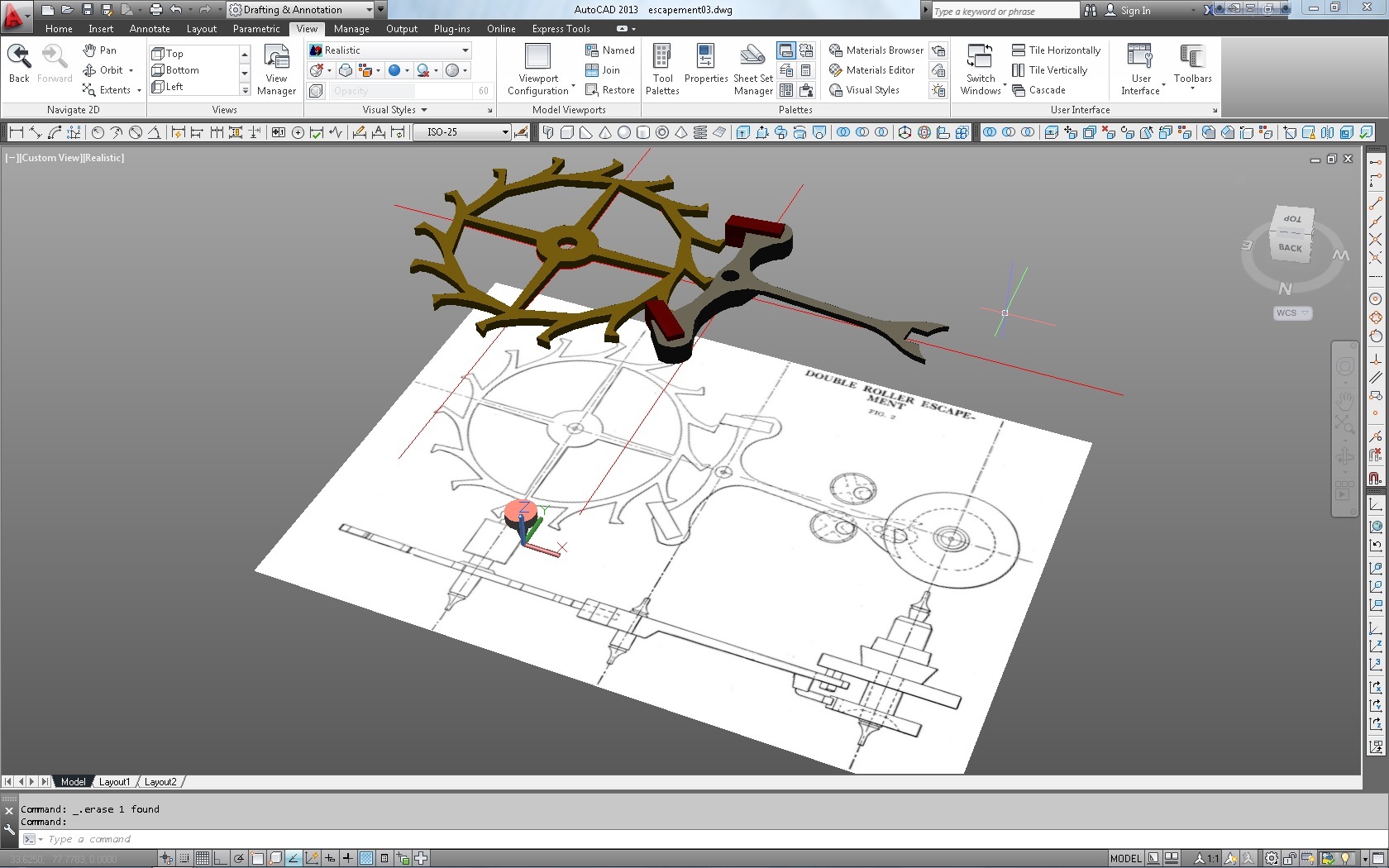Switch to the Annotate ribbon tab

click(150, 29)
